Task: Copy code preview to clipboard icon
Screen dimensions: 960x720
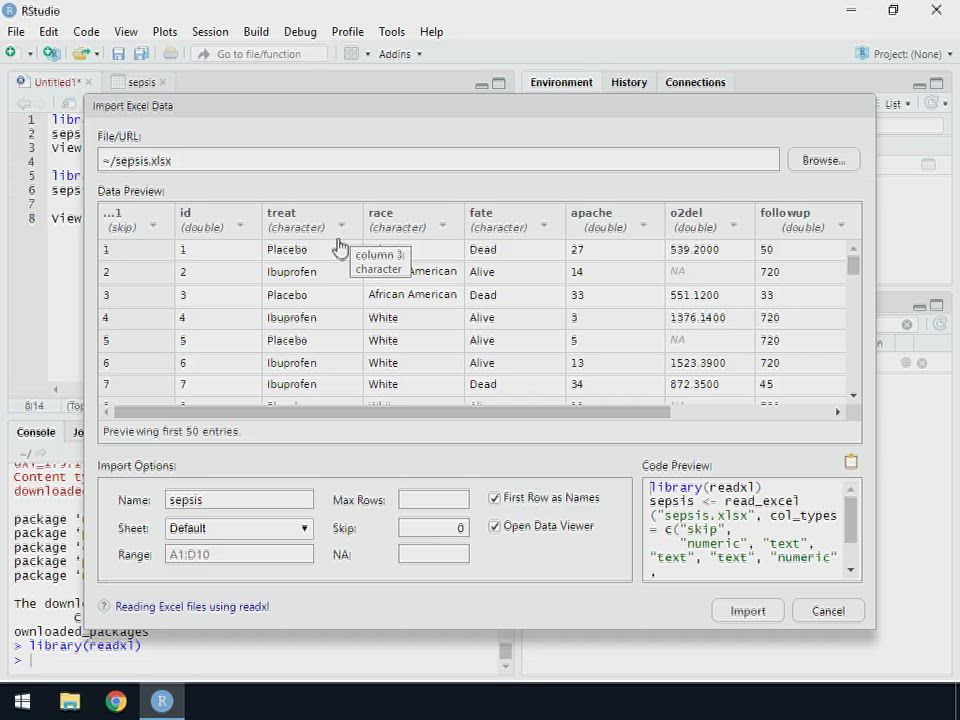Action: click(851, 462)
